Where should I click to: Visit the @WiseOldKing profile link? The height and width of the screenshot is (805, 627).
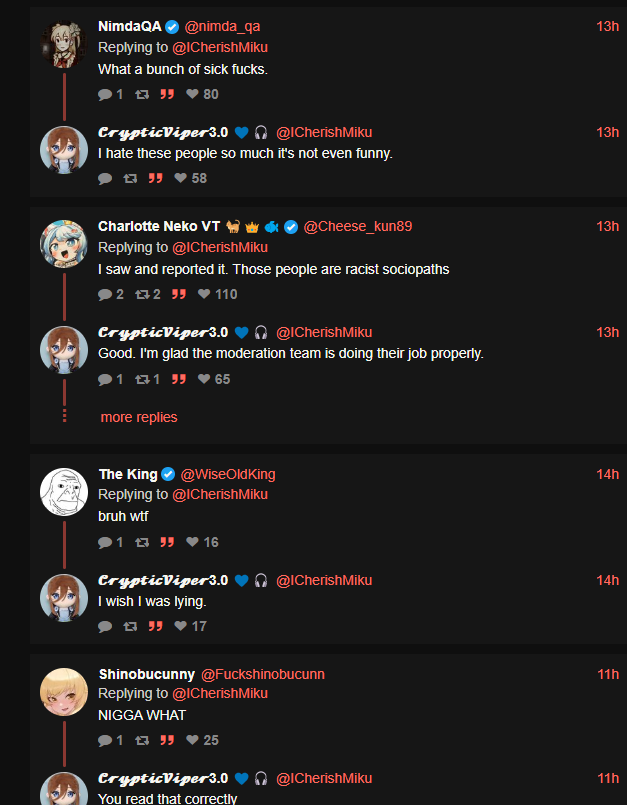tap(228, 474)
